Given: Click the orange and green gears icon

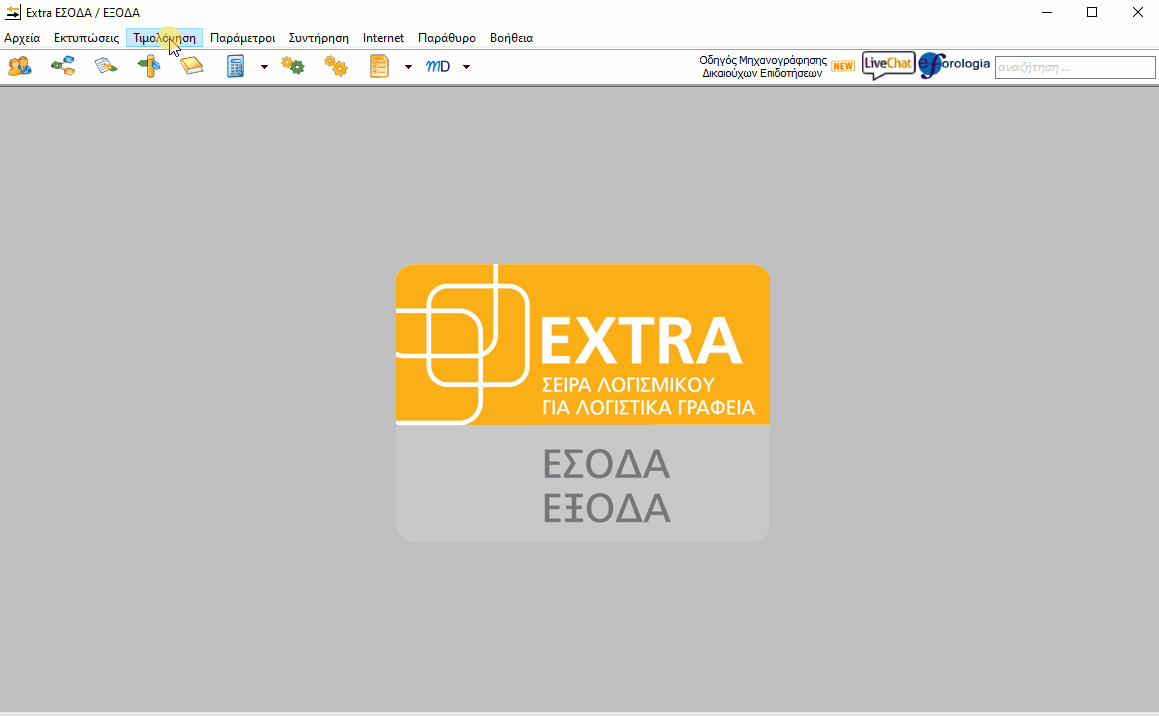Looking at the screenshot, I should click(293, 67).
